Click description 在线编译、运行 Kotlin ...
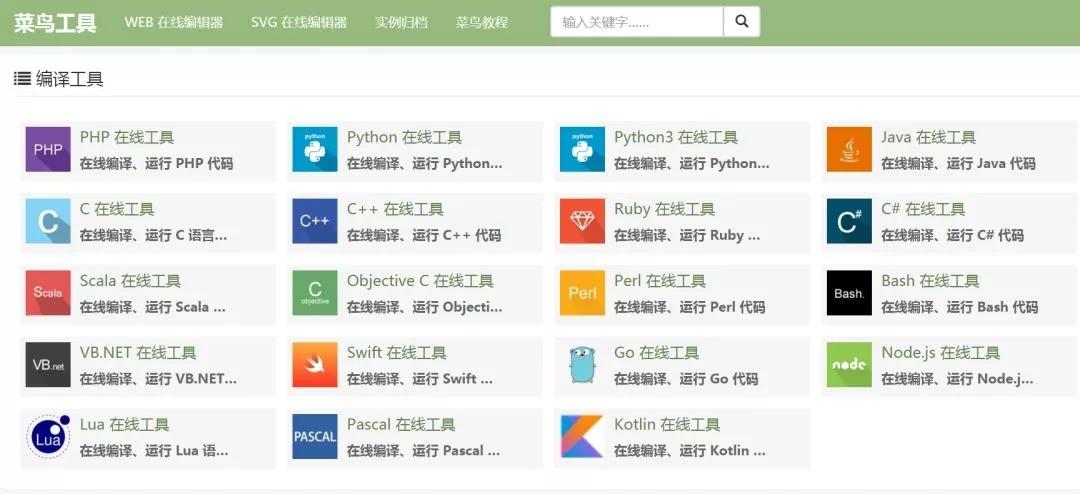The height and width of the screenshot is (494, 1080). [690, 450]
